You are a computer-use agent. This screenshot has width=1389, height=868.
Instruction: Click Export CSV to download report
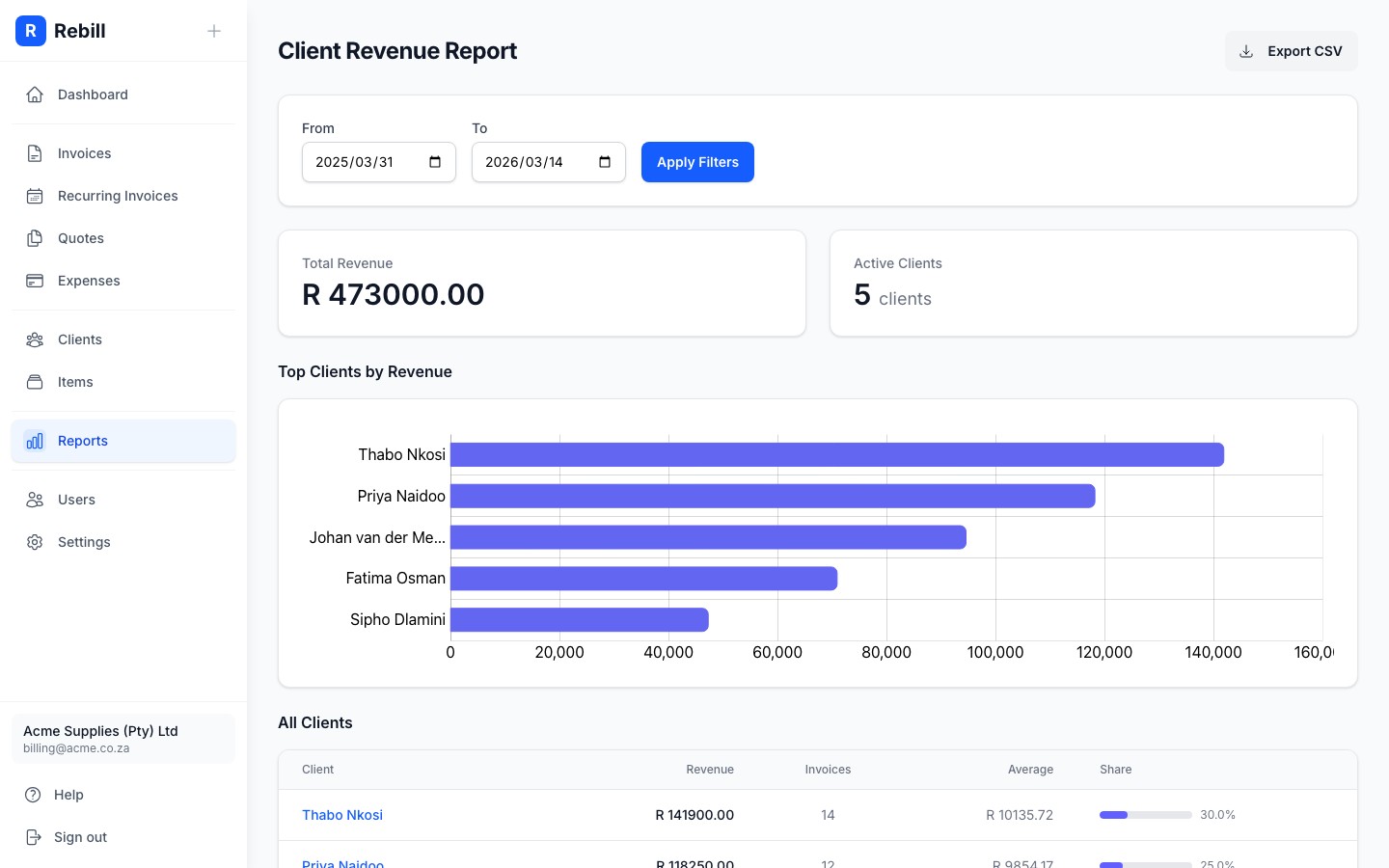[x=1291, y=51]
